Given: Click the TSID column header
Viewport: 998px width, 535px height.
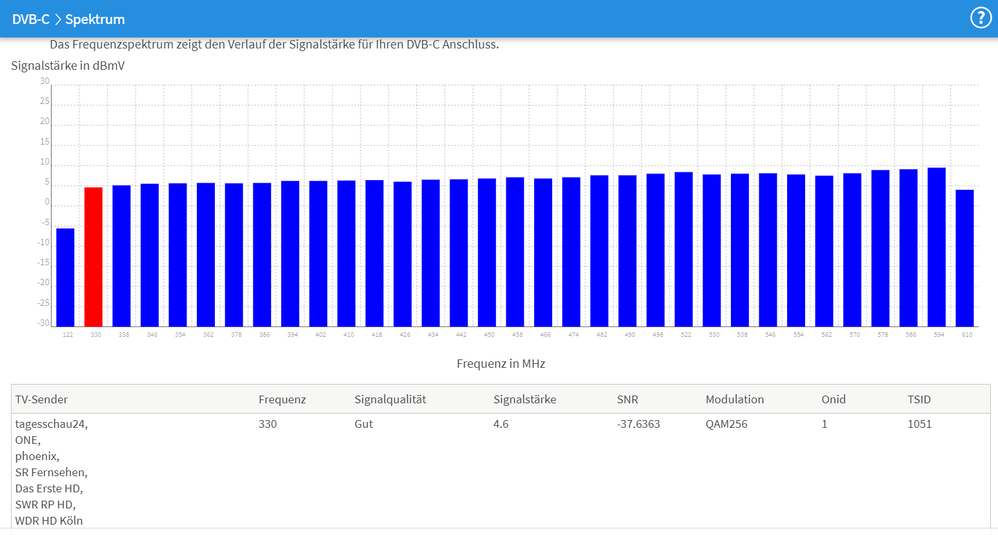Looking at the screenshot, I should coord(919,400).
